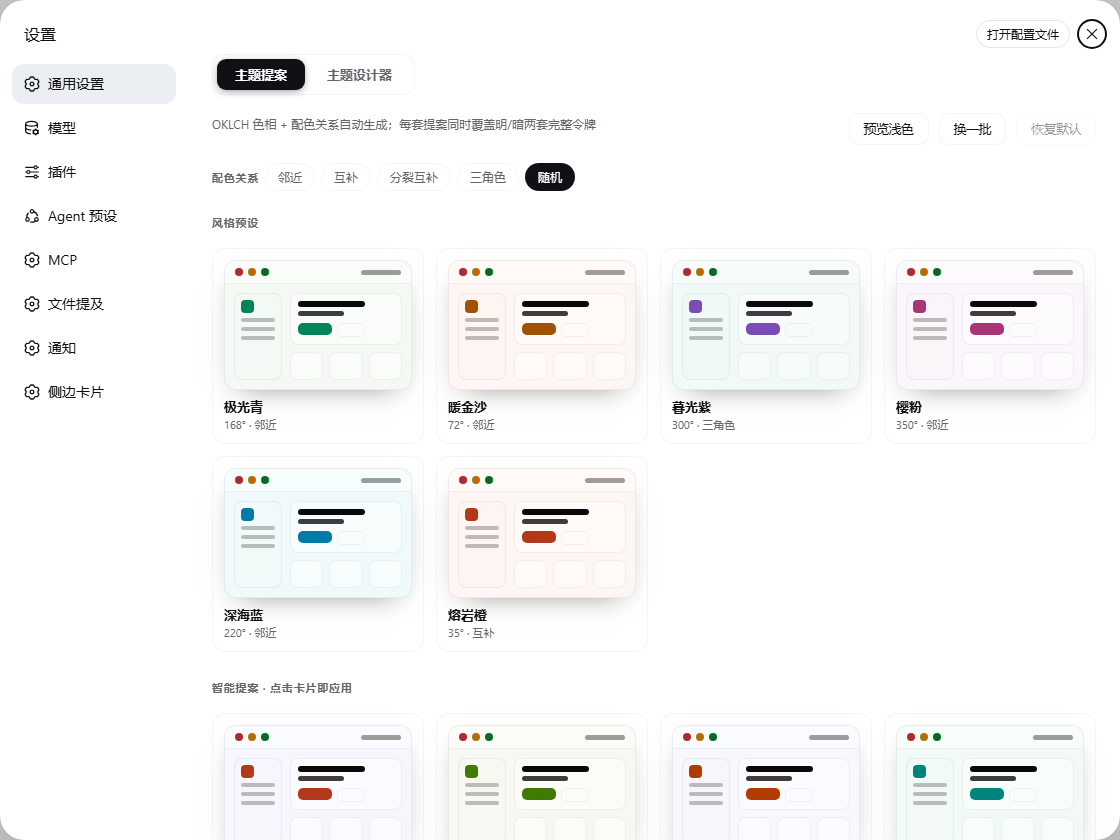Click the gear icon beside MCP
The width and height of the screenshot is (1120, 840).
coord(31,260)
